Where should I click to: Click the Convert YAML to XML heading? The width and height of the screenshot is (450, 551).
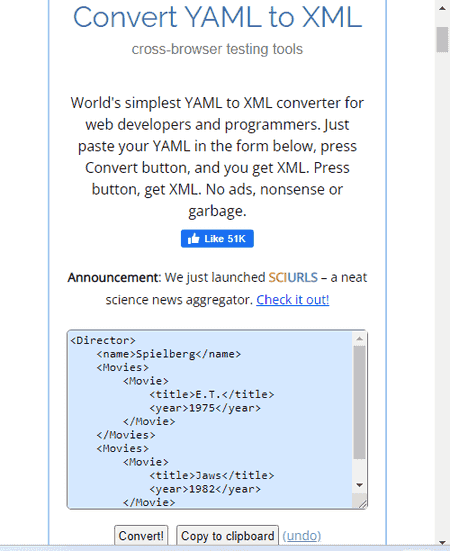point(217,17)
